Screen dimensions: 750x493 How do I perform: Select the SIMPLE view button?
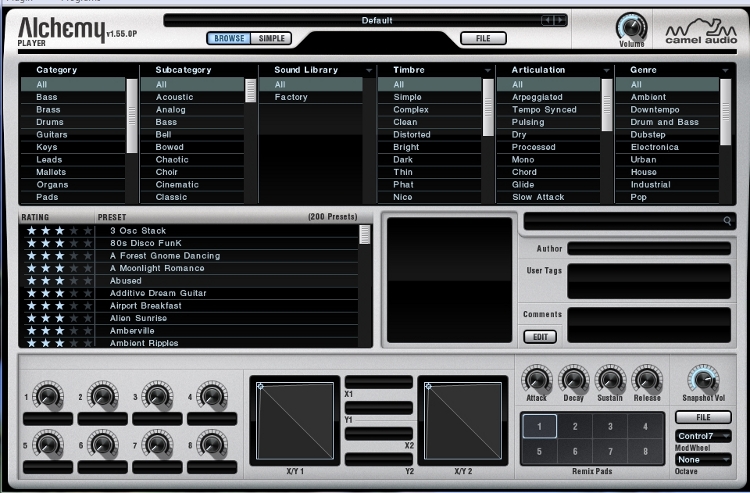point(271,38)
